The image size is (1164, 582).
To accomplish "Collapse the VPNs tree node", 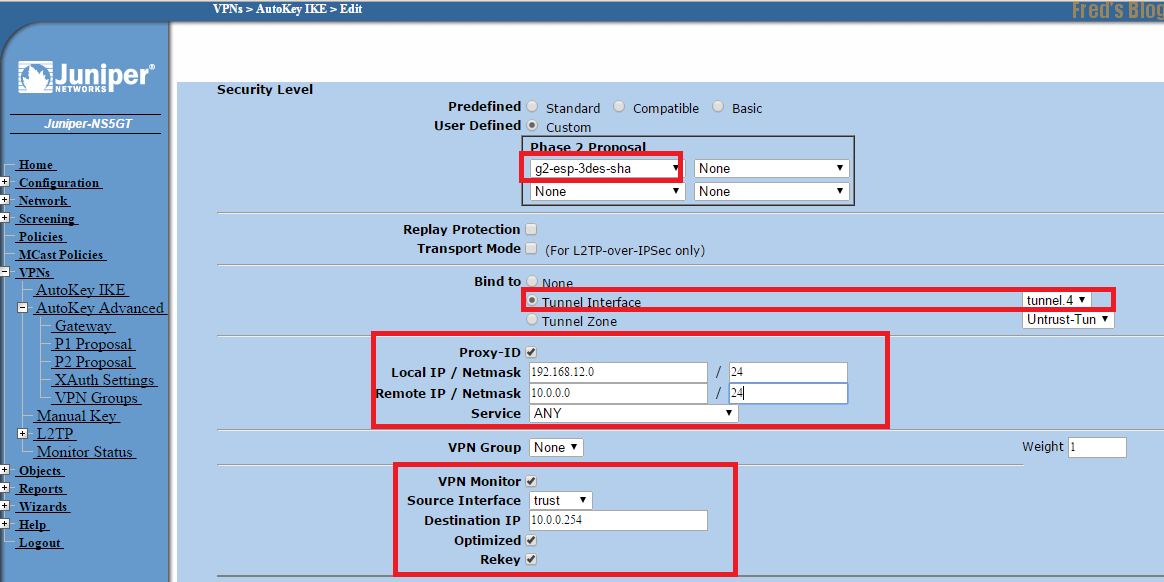I will click(x=4, y=272).
